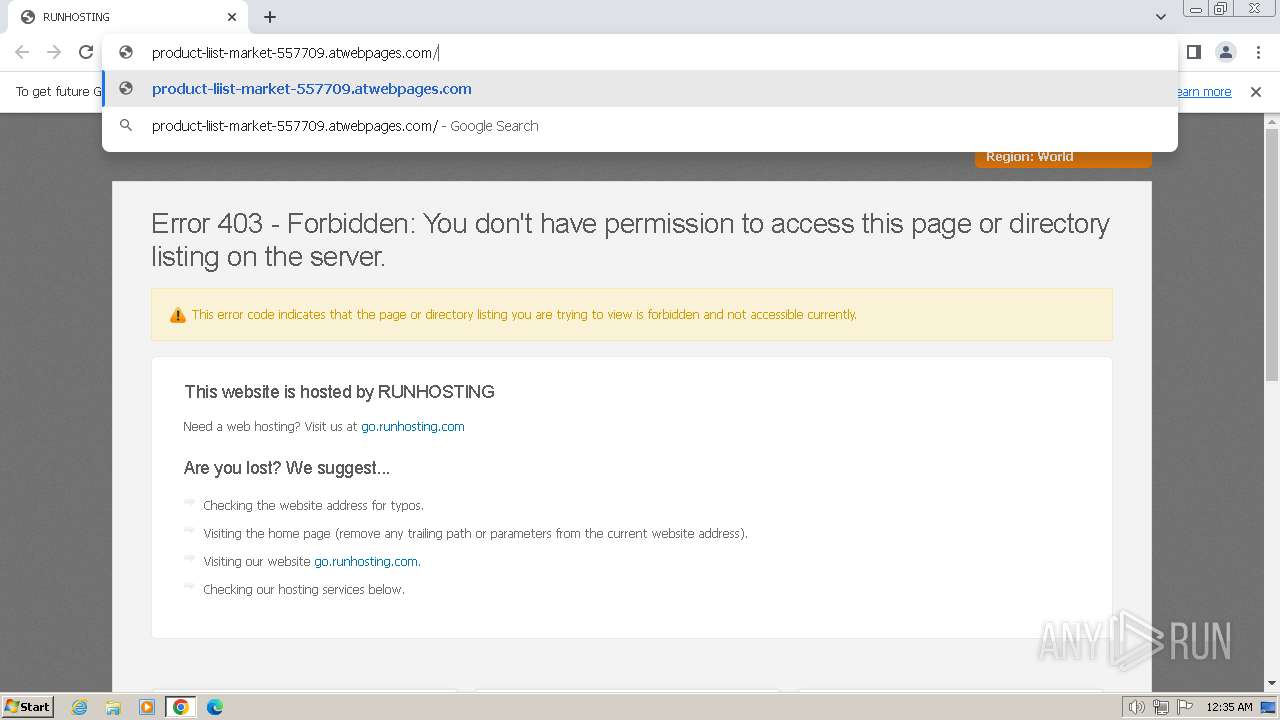Click the Region: World button
The height and width of the screenshot is (720, 1280).
[1063, 158]
